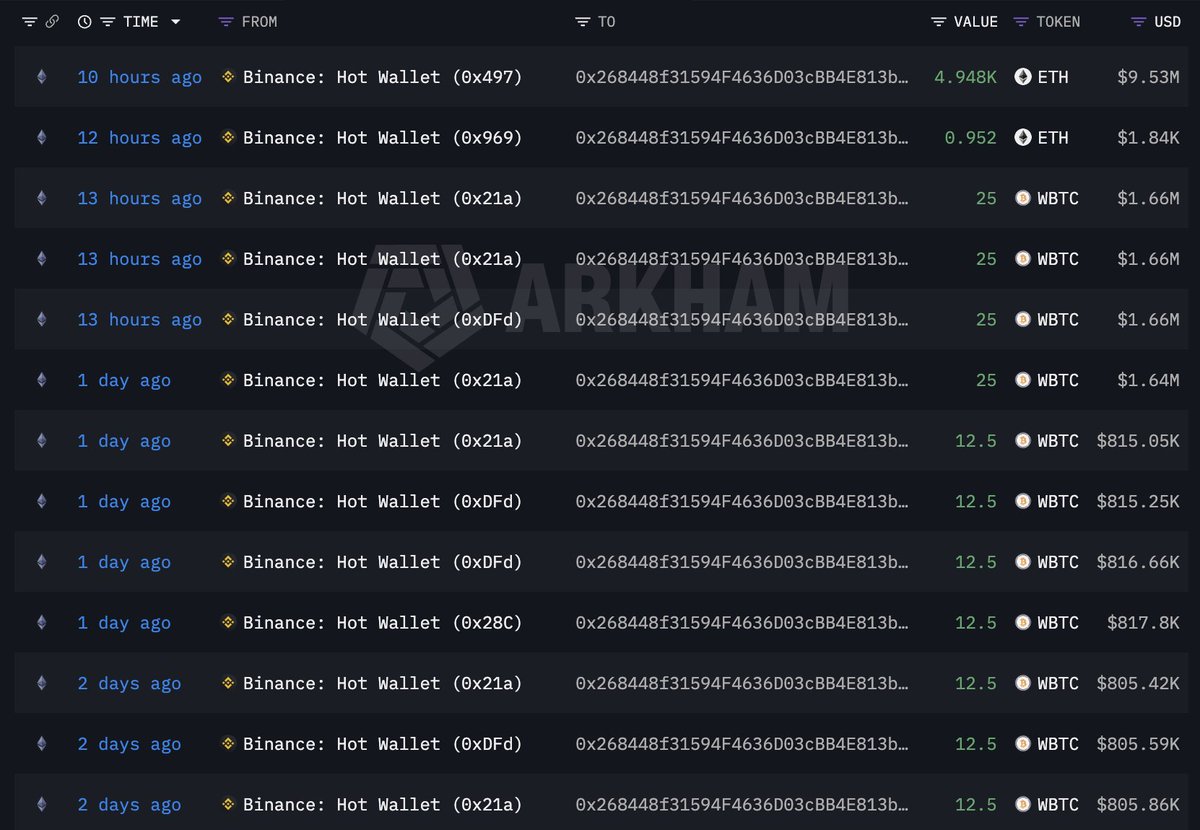
Task: Open Binance: Hot Wallet (0x497) entity
Action: pyautogui.click(x=382, y=77)
